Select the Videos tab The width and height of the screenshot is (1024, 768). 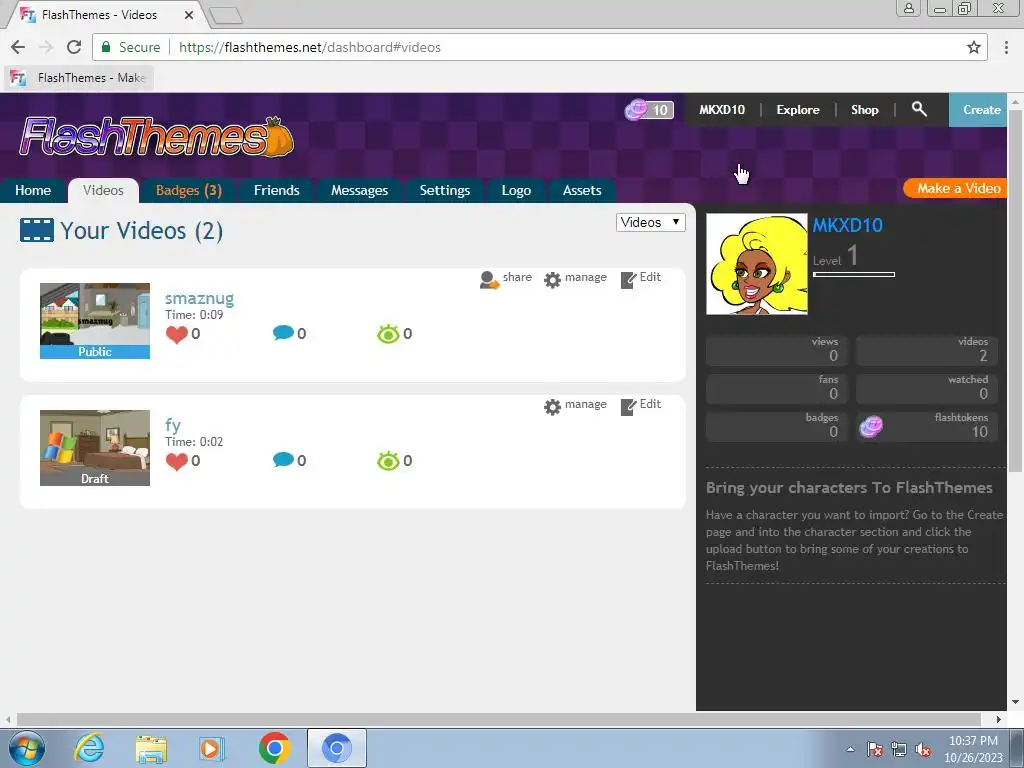coord(103,190)
